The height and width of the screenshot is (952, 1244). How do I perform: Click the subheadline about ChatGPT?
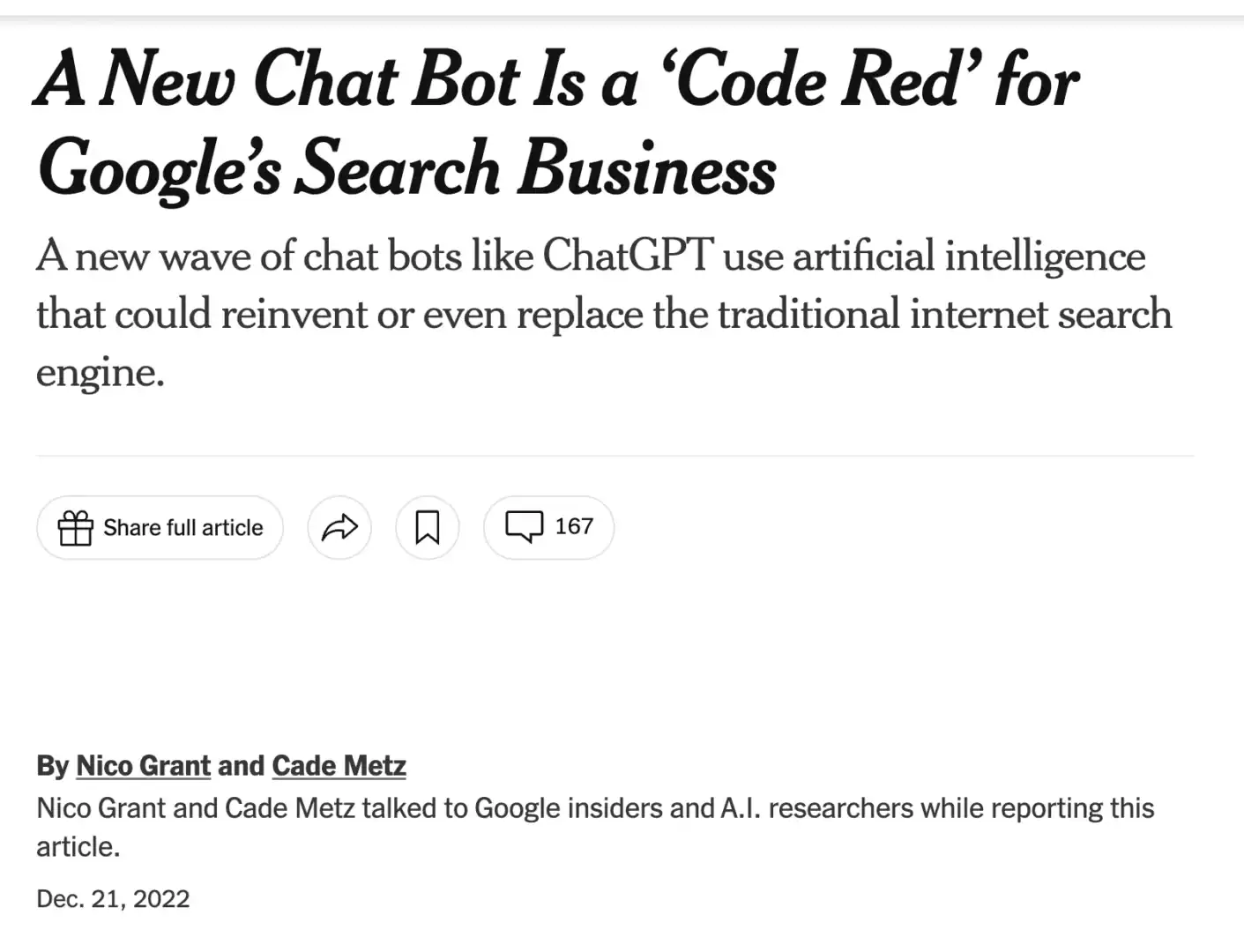click(x=604, y=313)
